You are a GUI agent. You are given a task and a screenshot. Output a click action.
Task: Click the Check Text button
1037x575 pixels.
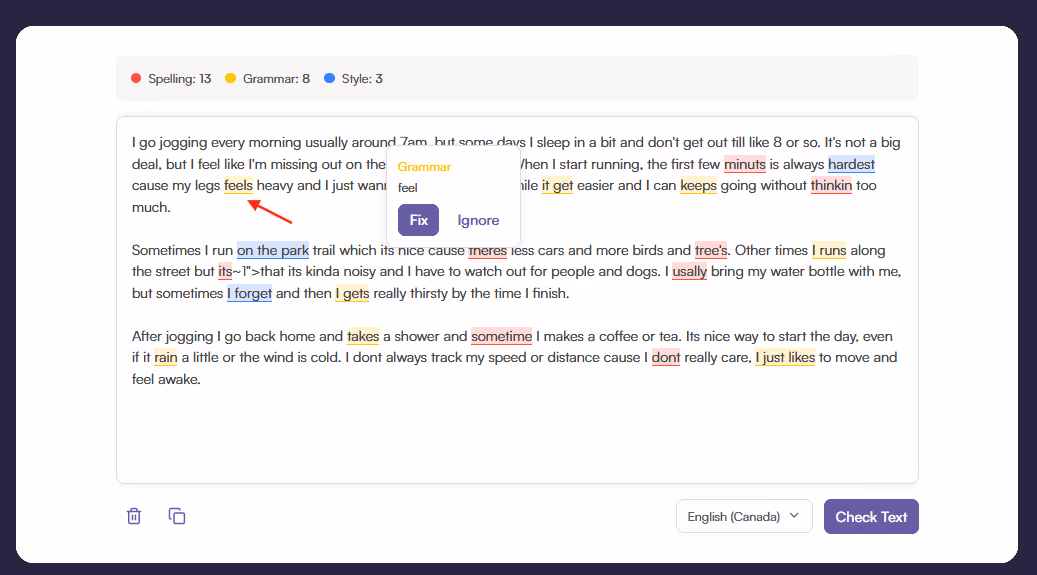coord(870,517)
